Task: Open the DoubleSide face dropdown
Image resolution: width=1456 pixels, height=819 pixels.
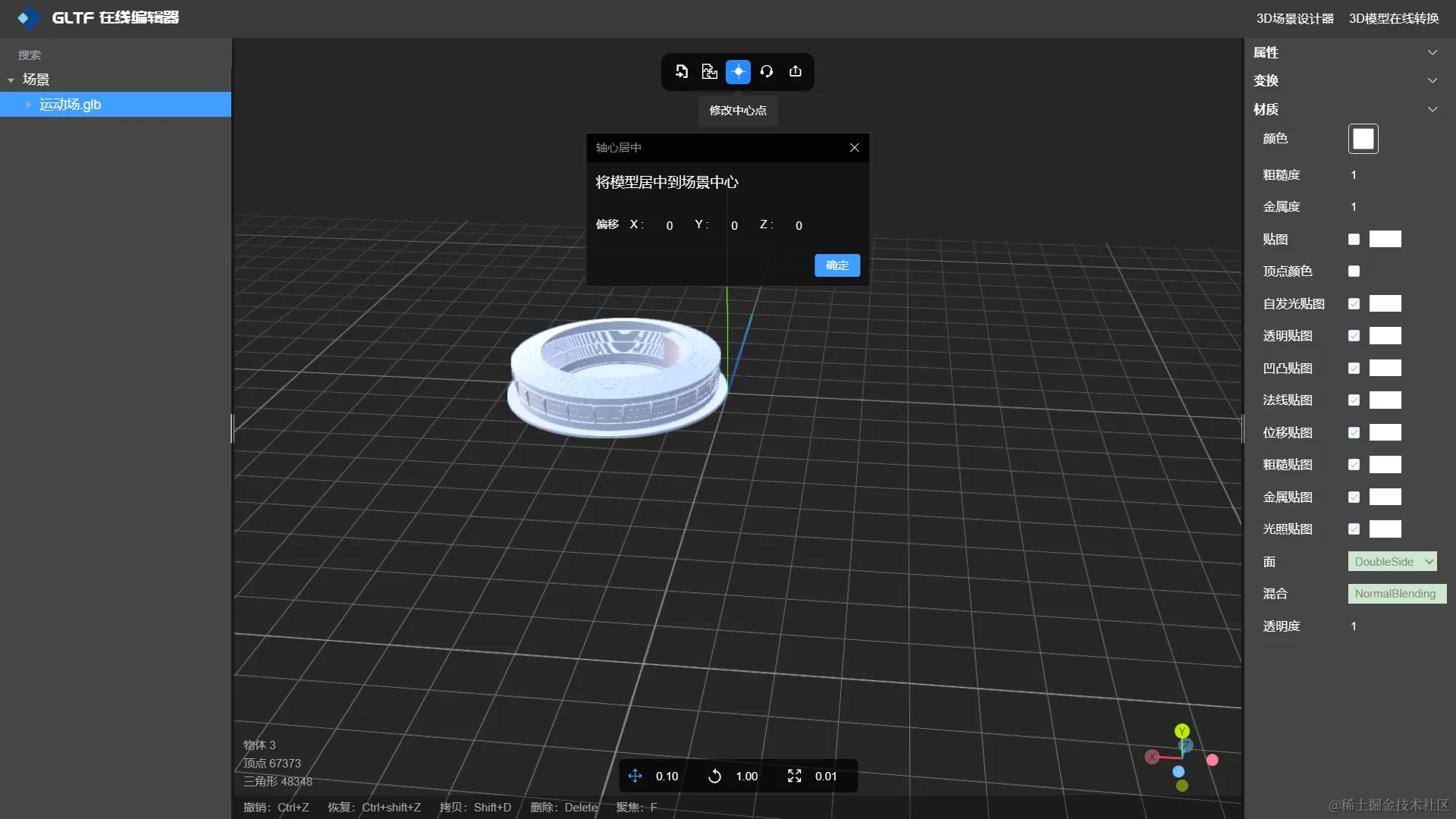Action: coord(1392,562)
